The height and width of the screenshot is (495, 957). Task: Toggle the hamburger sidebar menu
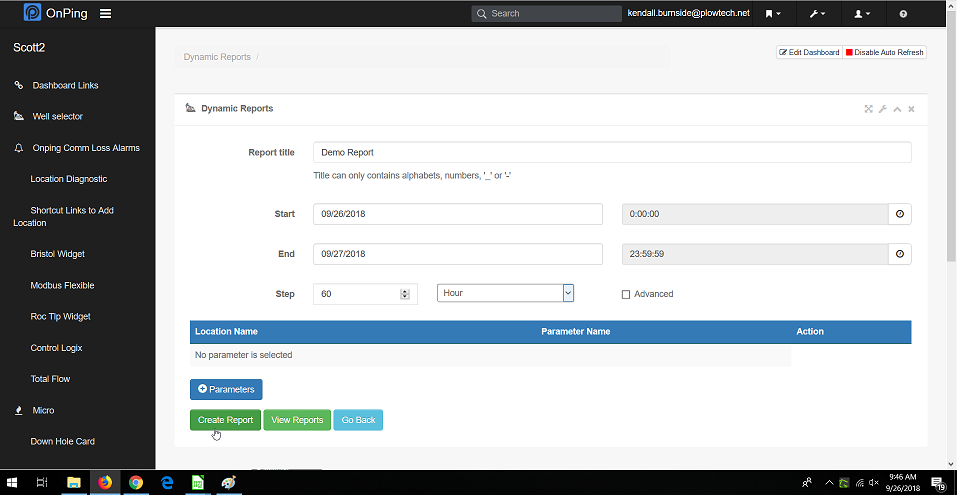(105, 14)
